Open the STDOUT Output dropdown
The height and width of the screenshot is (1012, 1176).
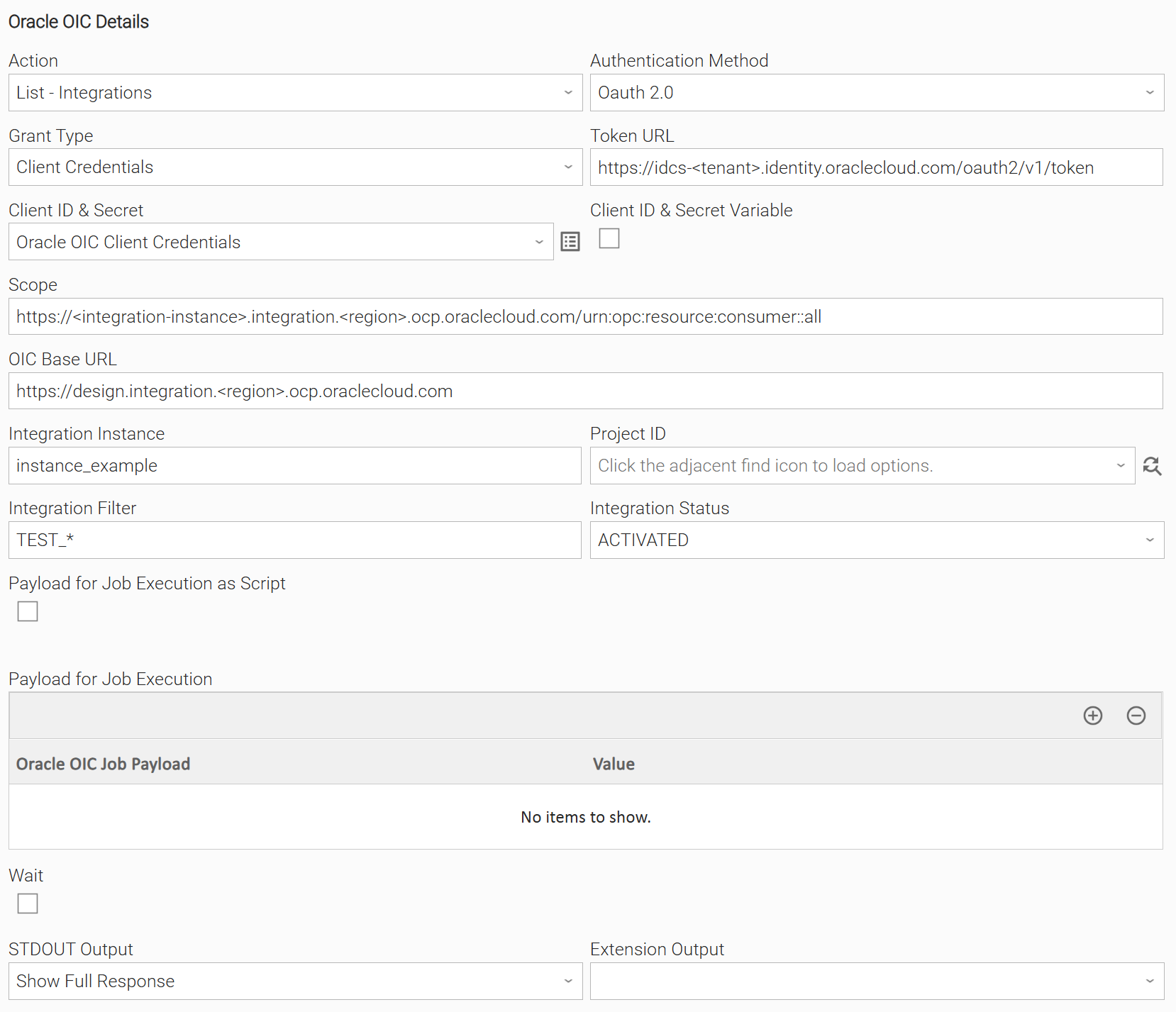(x=295, y=982)
